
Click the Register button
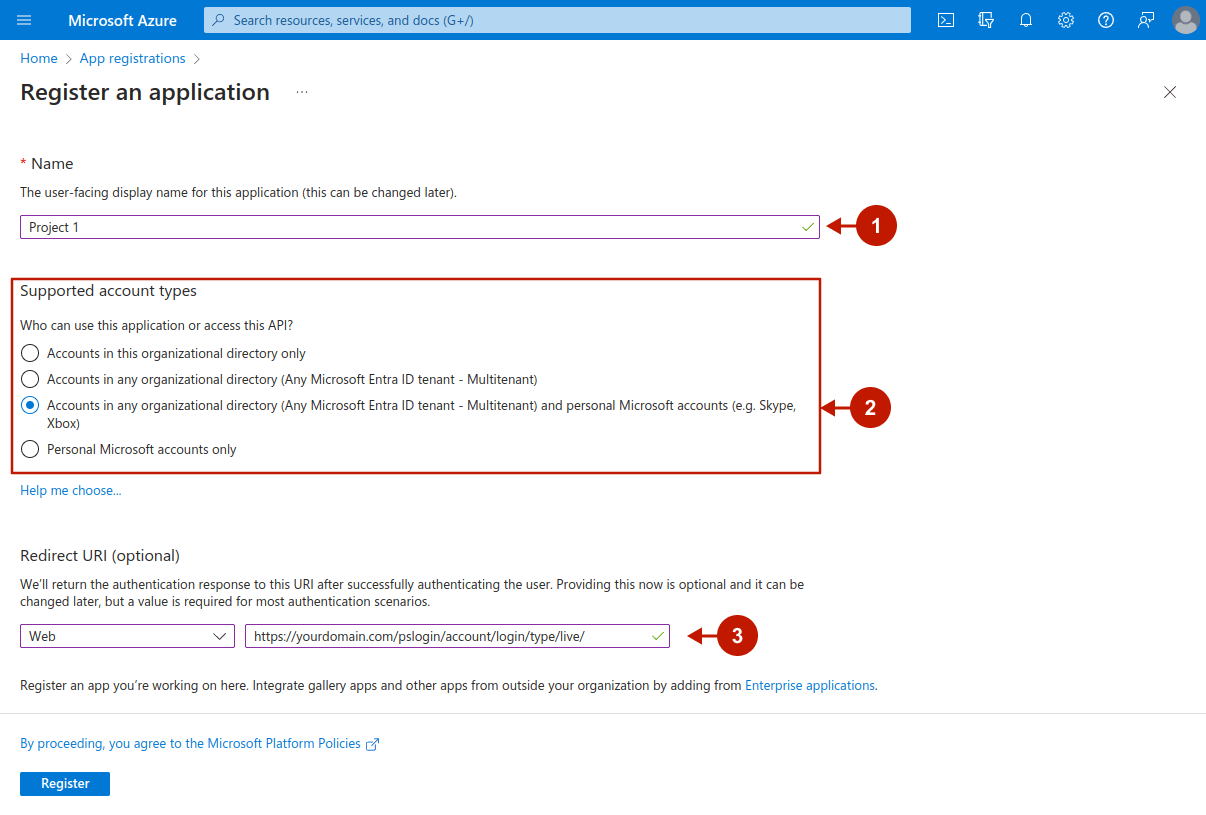pos(65,784)
